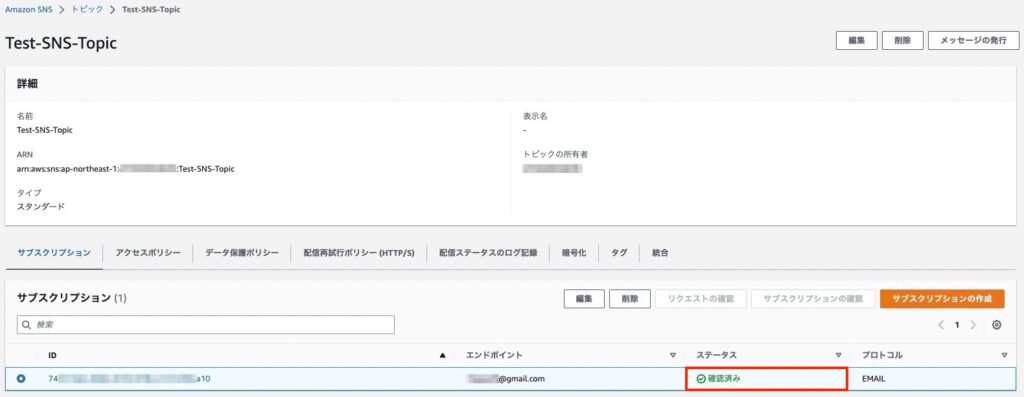Switch to the アクセスポリシー tab
Viewport: 1024px width, 397px height.
148,253
